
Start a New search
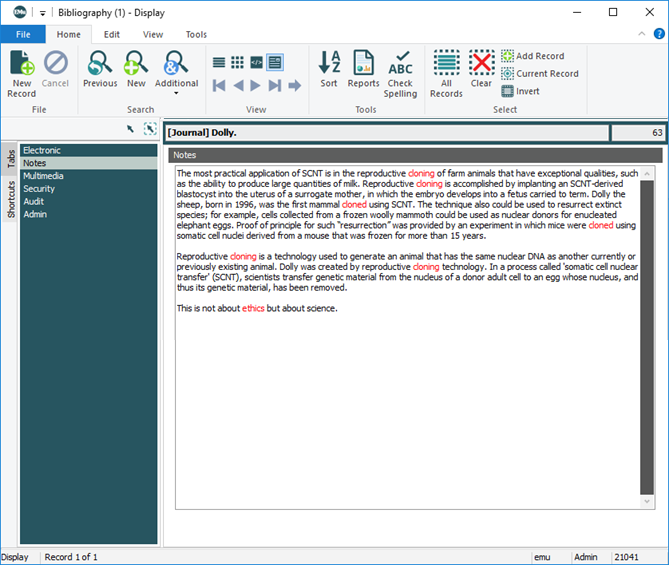pyautogui.click(x=136, y=72)
